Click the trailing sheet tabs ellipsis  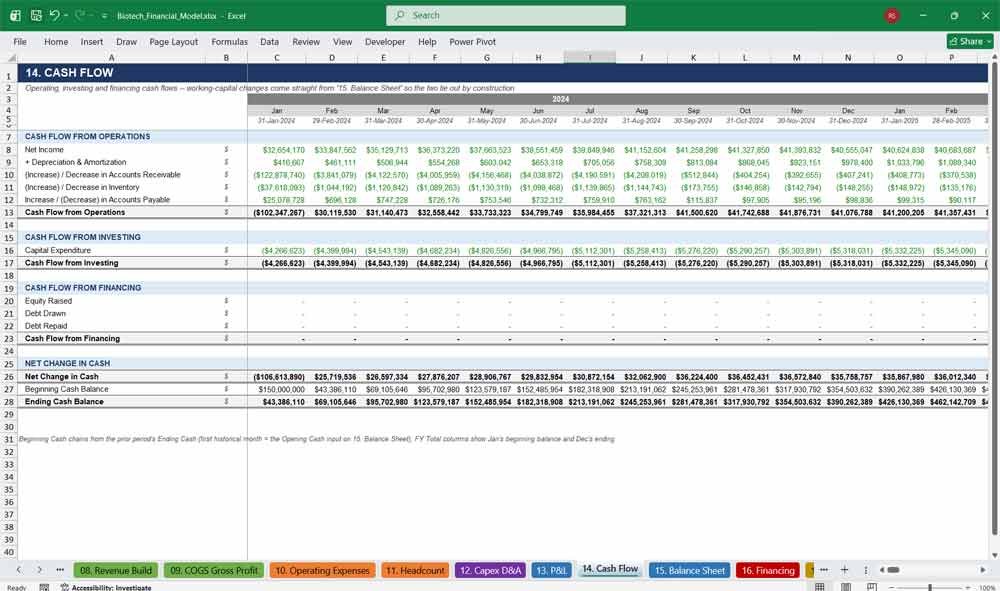coord(823,570)
